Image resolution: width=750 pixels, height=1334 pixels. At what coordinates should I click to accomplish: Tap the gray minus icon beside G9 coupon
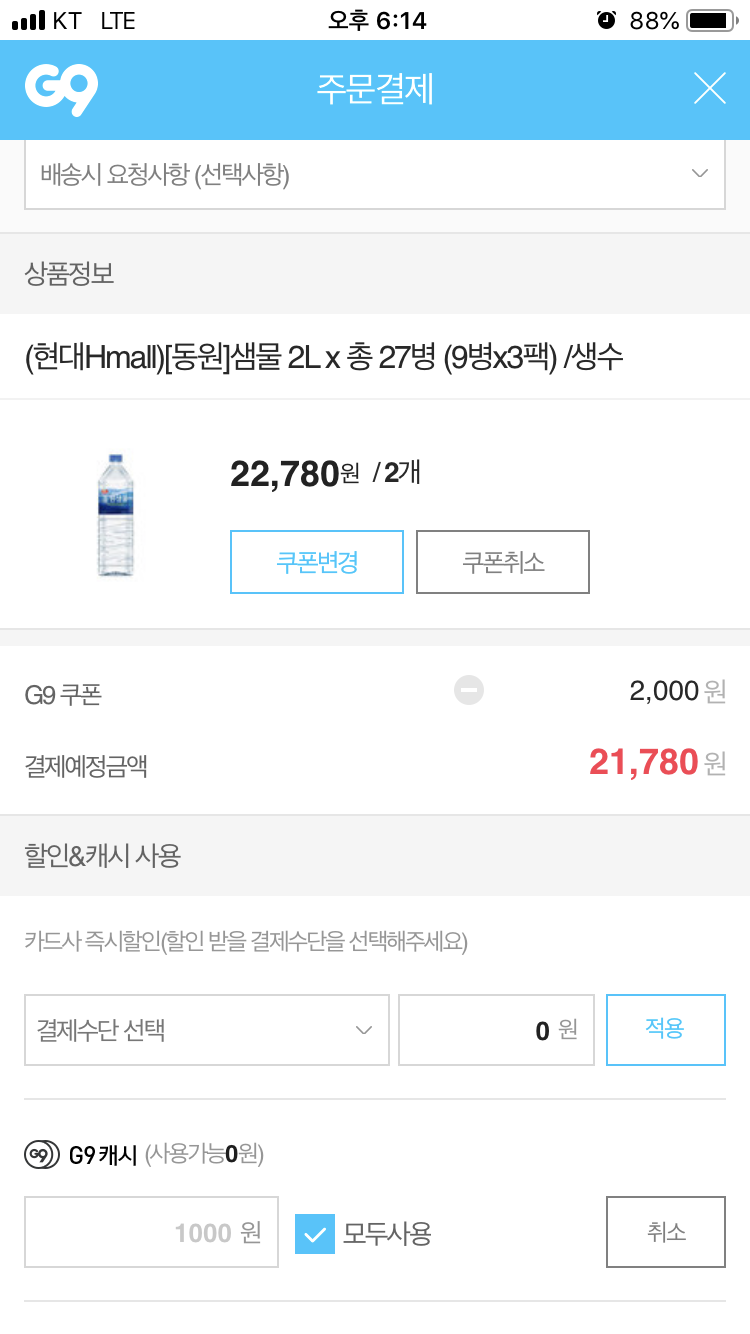tap(469, 690)
